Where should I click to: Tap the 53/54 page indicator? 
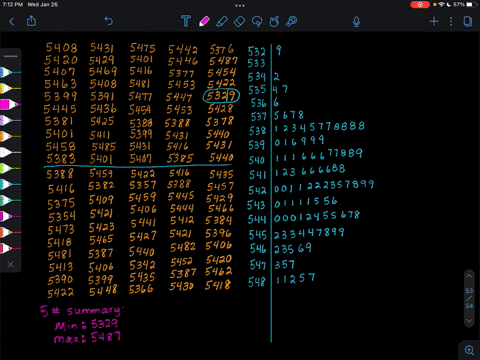[x=469, y=298]
